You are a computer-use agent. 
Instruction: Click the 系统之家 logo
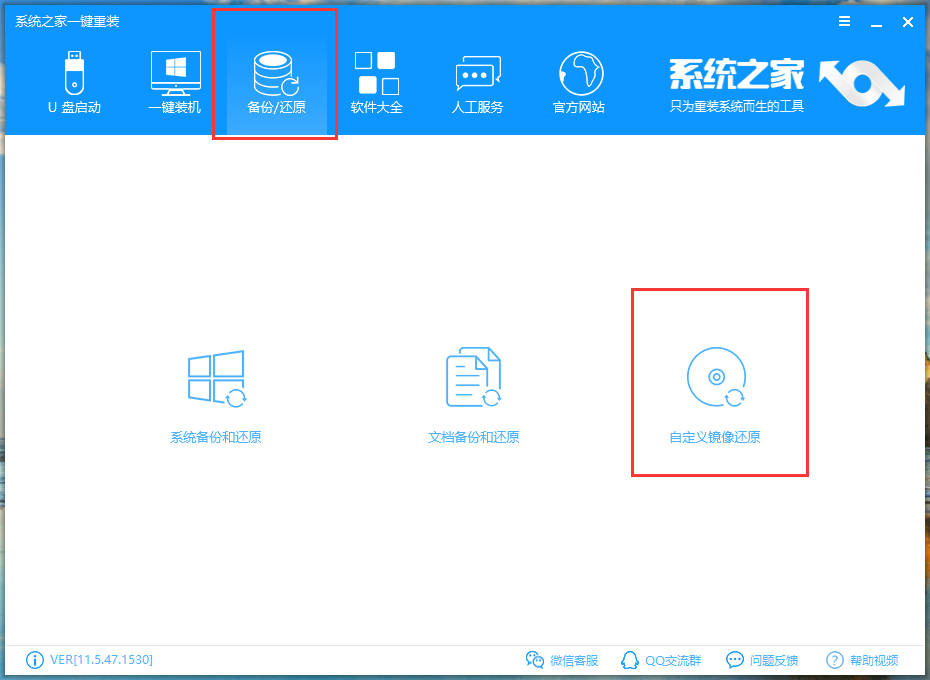click(x=736, y=72)
